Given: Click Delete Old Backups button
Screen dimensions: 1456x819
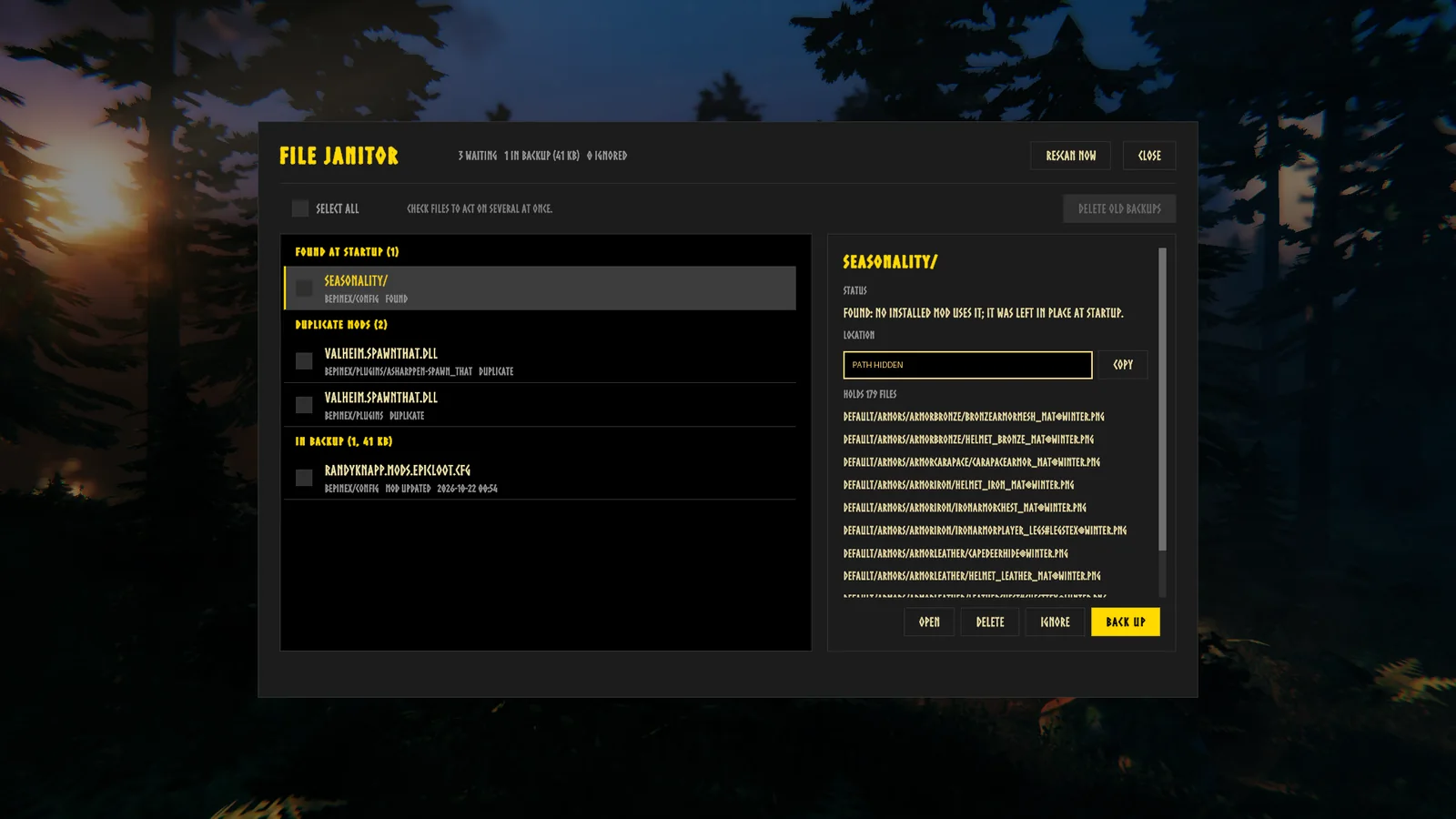Looking at the screenshot, I should [1119, 208].
